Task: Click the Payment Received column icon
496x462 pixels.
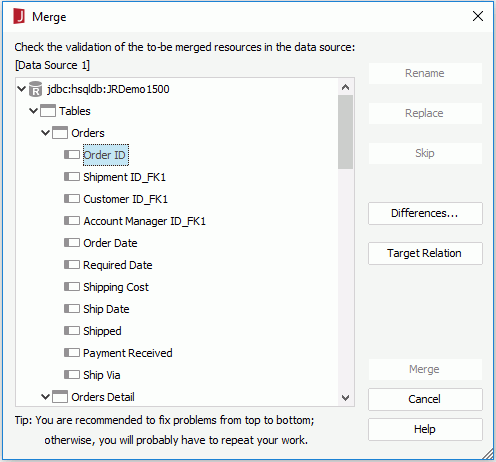Action: click(x=72, y=353)
